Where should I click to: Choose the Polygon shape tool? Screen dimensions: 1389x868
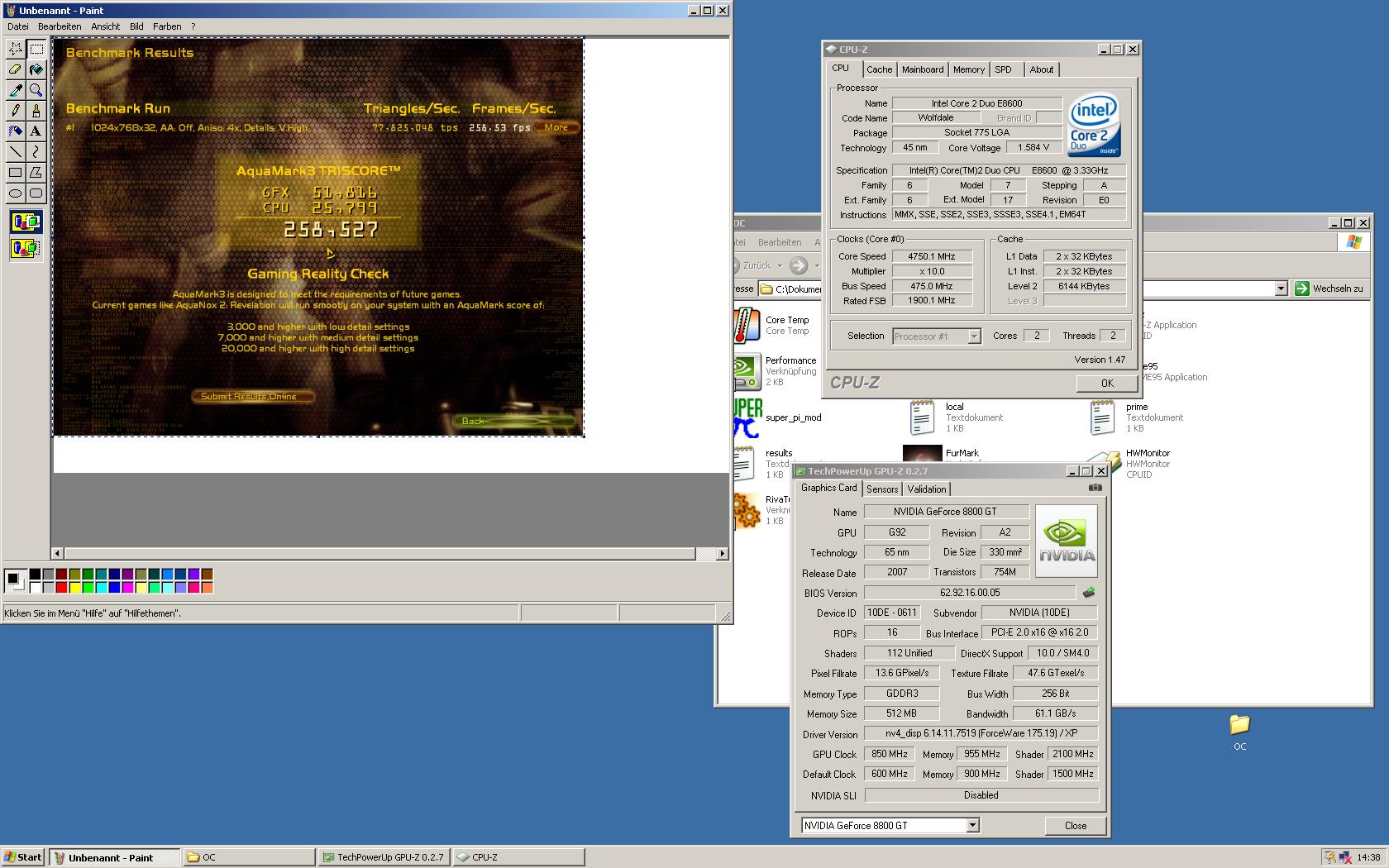[x=36, y=173]
